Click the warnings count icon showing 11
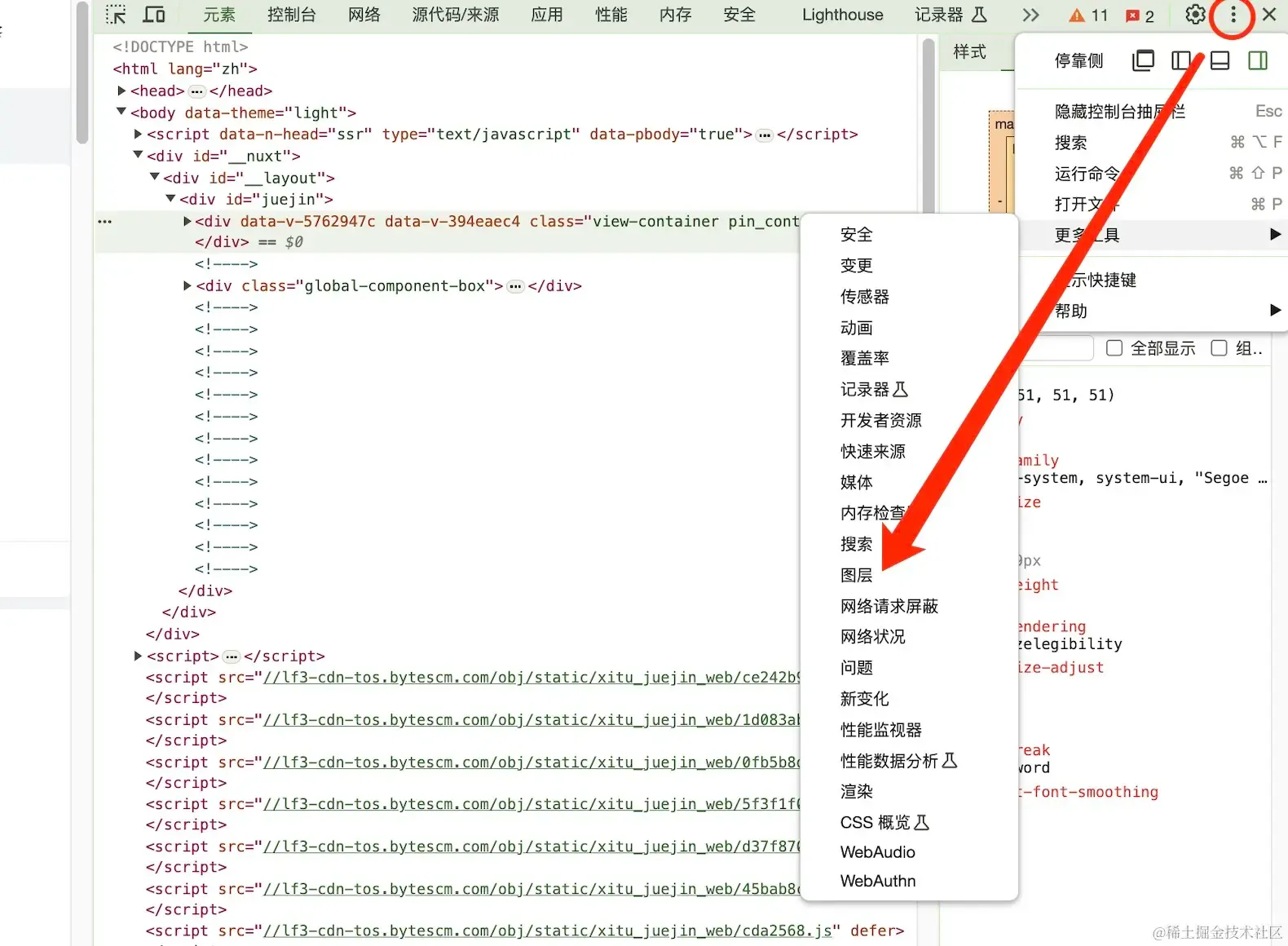 [1089, 15]
